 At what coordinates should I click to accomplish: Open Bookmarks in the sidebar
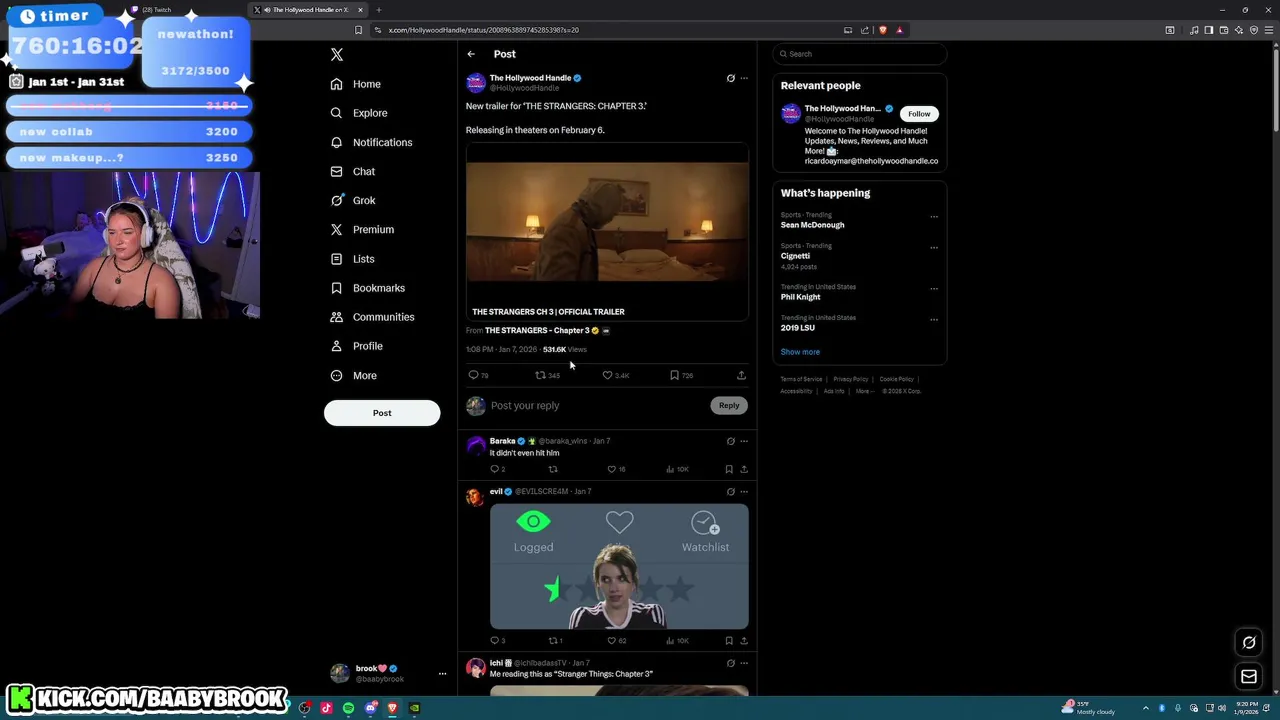pyautogui.click(x=367, y=288)
